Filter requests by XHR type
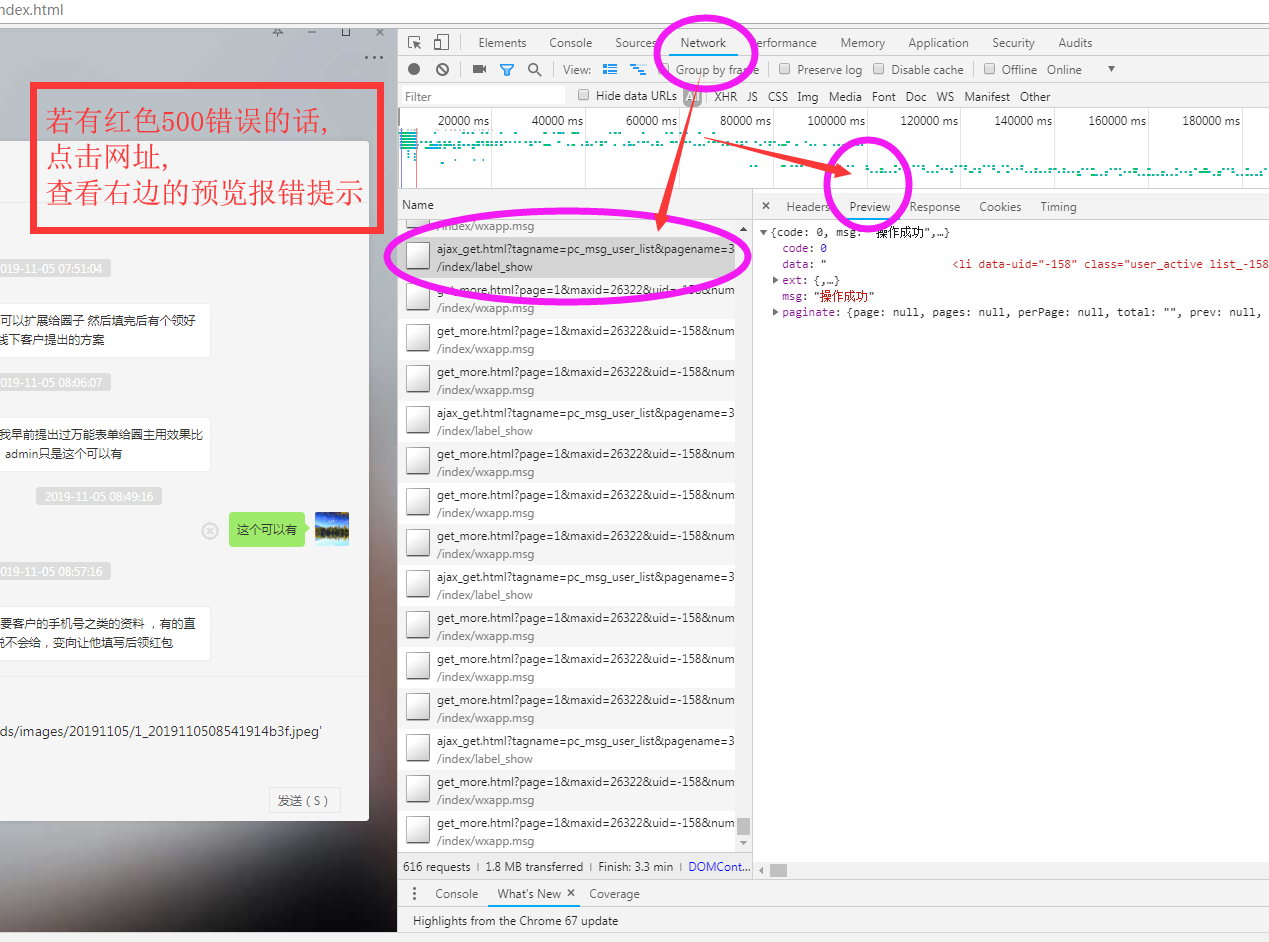1269x942 pixels. [x=725, y=97]
